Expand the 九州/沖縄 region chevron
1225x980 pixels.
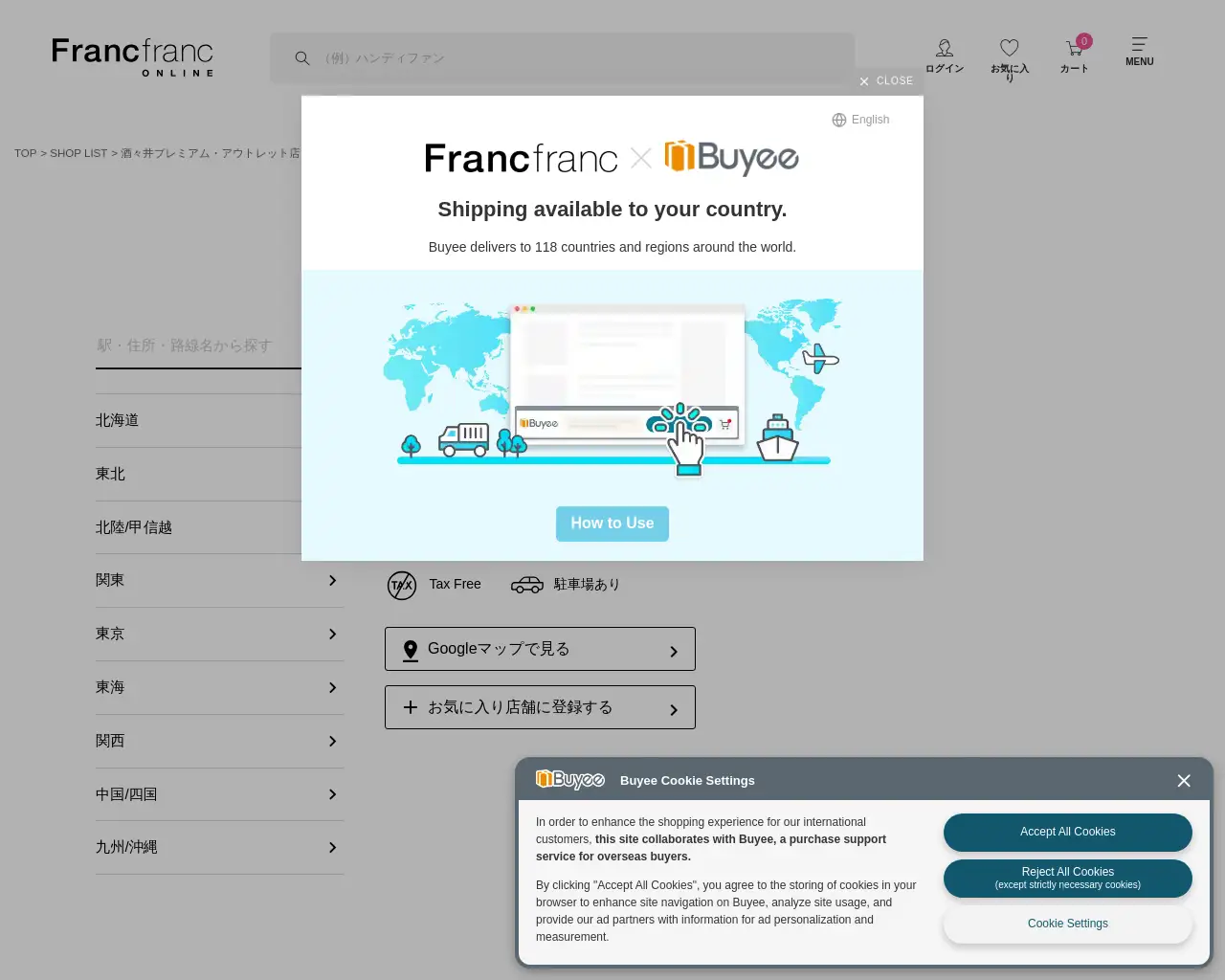332,848
